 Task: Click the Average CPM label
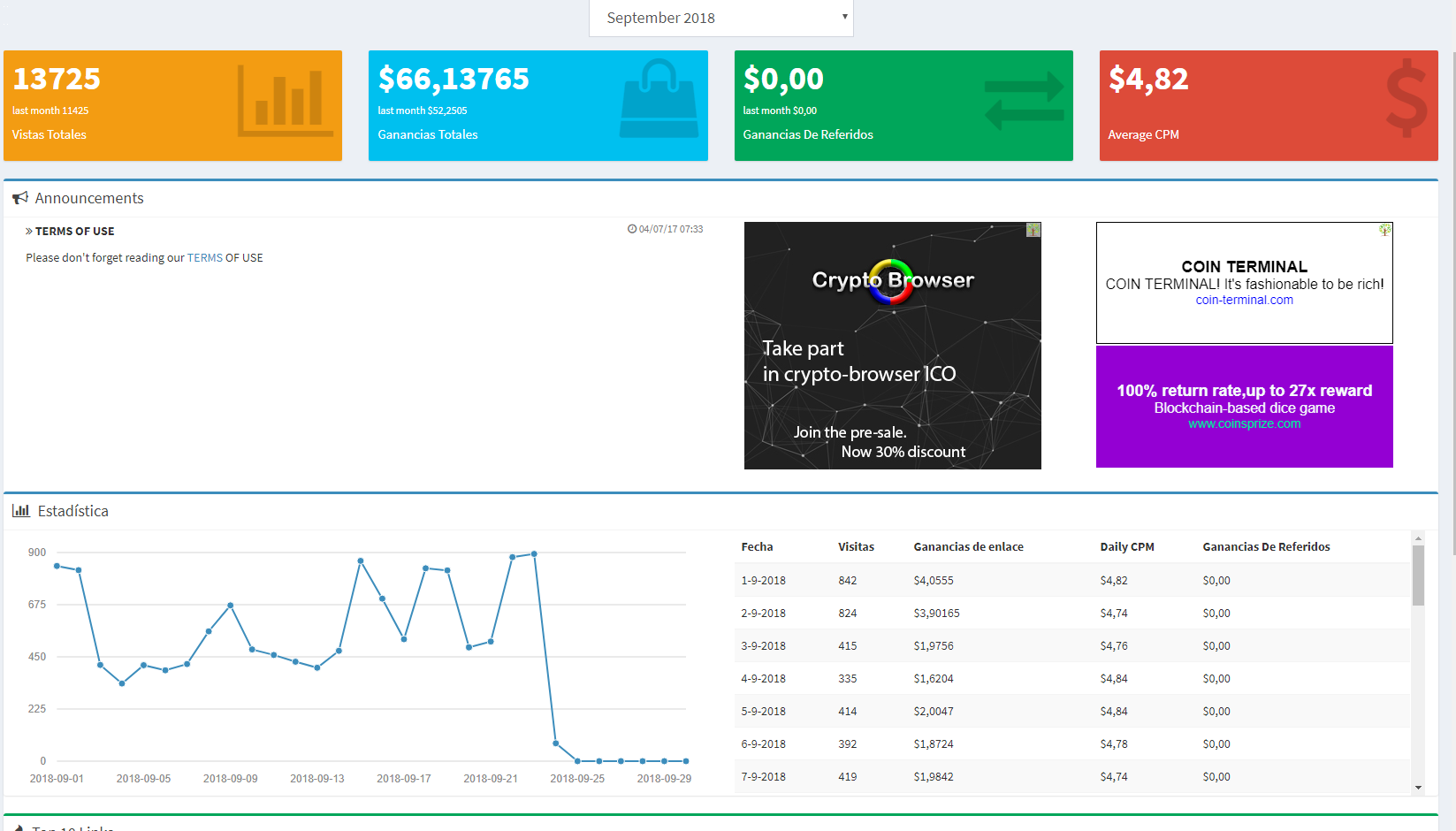pyautogui.click(x=1144, y=135)
